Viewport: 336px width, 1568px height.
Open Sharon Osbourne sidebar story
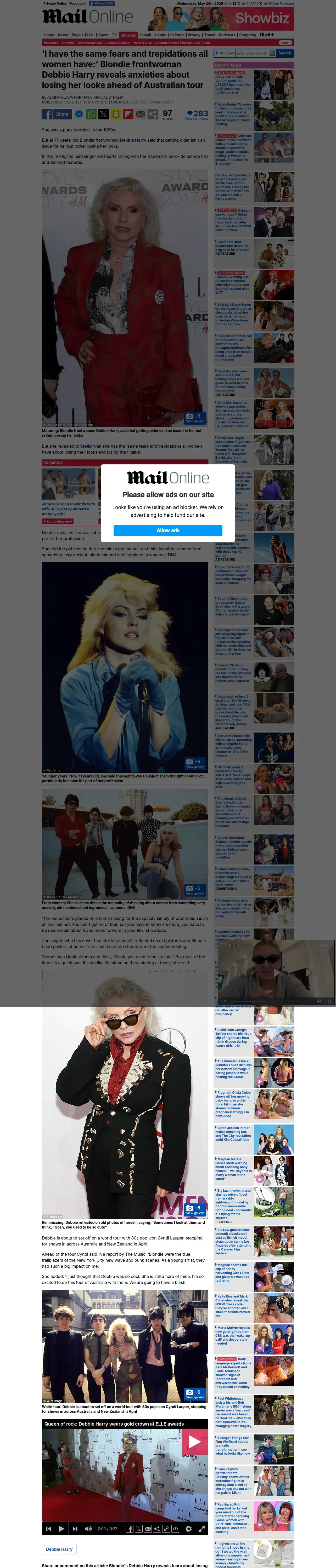(x=254, y=578)
